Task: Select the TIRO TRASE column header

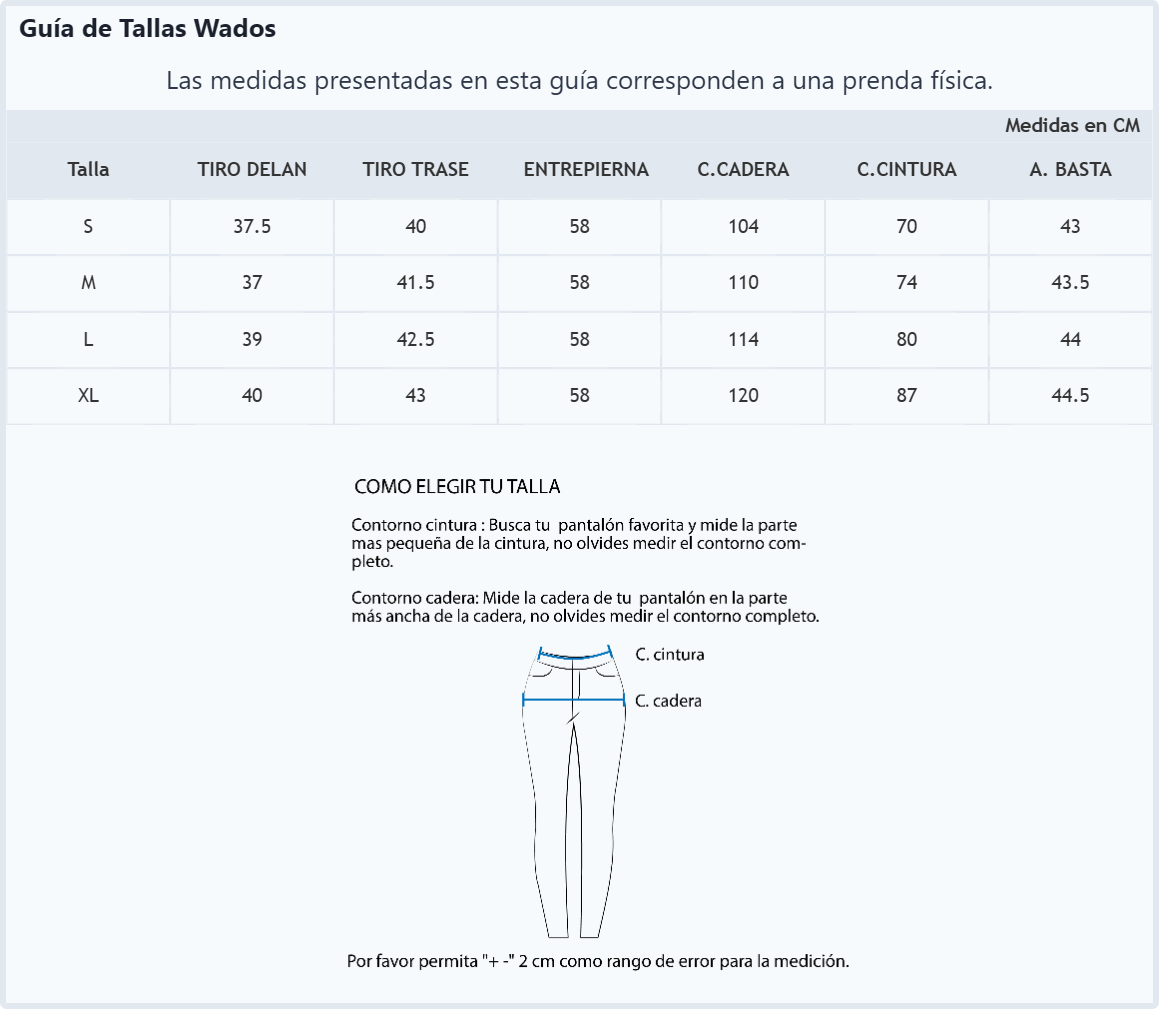Action: pyautogui.click(x=416, y=169)
